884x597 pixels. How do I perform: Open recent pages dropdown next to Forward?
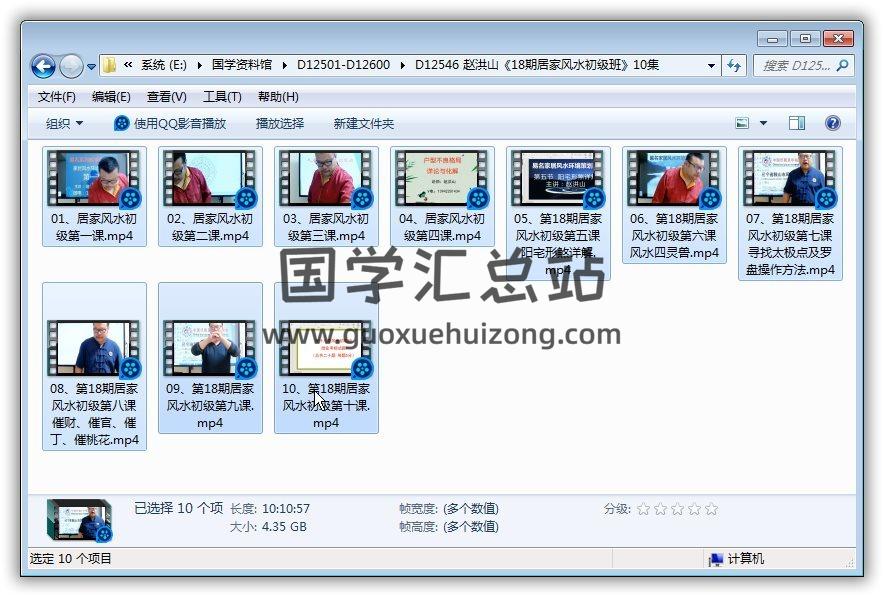pyautogui.click(x=91, y=67)
